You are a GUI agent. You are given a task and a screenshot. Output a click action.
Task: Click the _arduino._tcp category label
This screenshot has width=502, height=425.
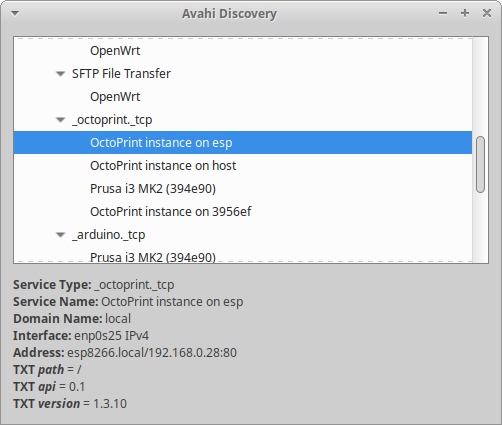109,235
